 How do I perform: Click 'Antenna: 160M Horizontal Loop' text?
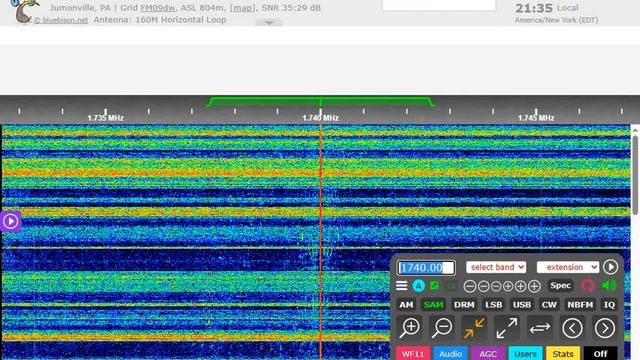tap(160, 20)
